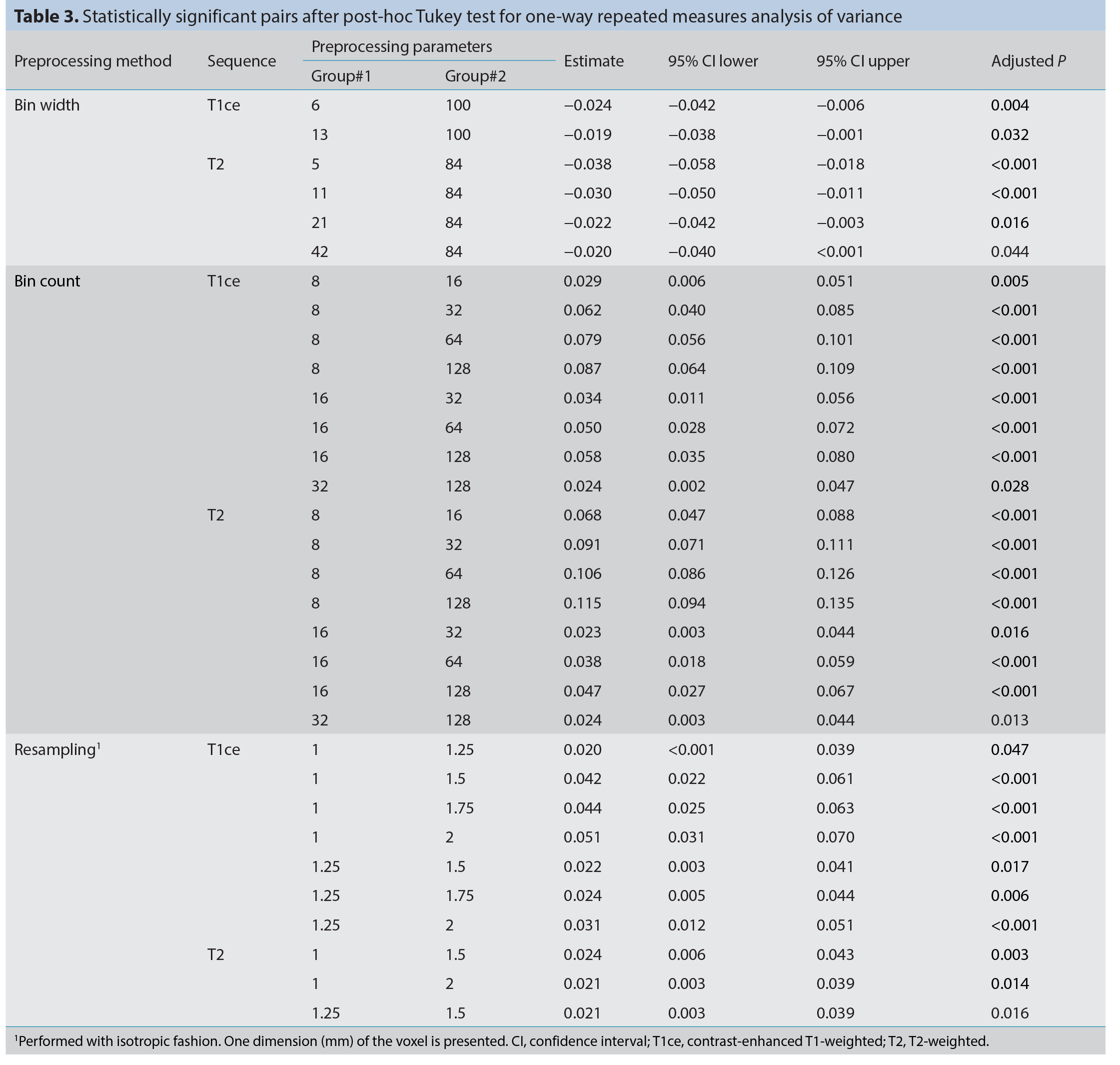Select the '95% CI lower' column header
This screenshot has width=1120, height=1065.
713,60
